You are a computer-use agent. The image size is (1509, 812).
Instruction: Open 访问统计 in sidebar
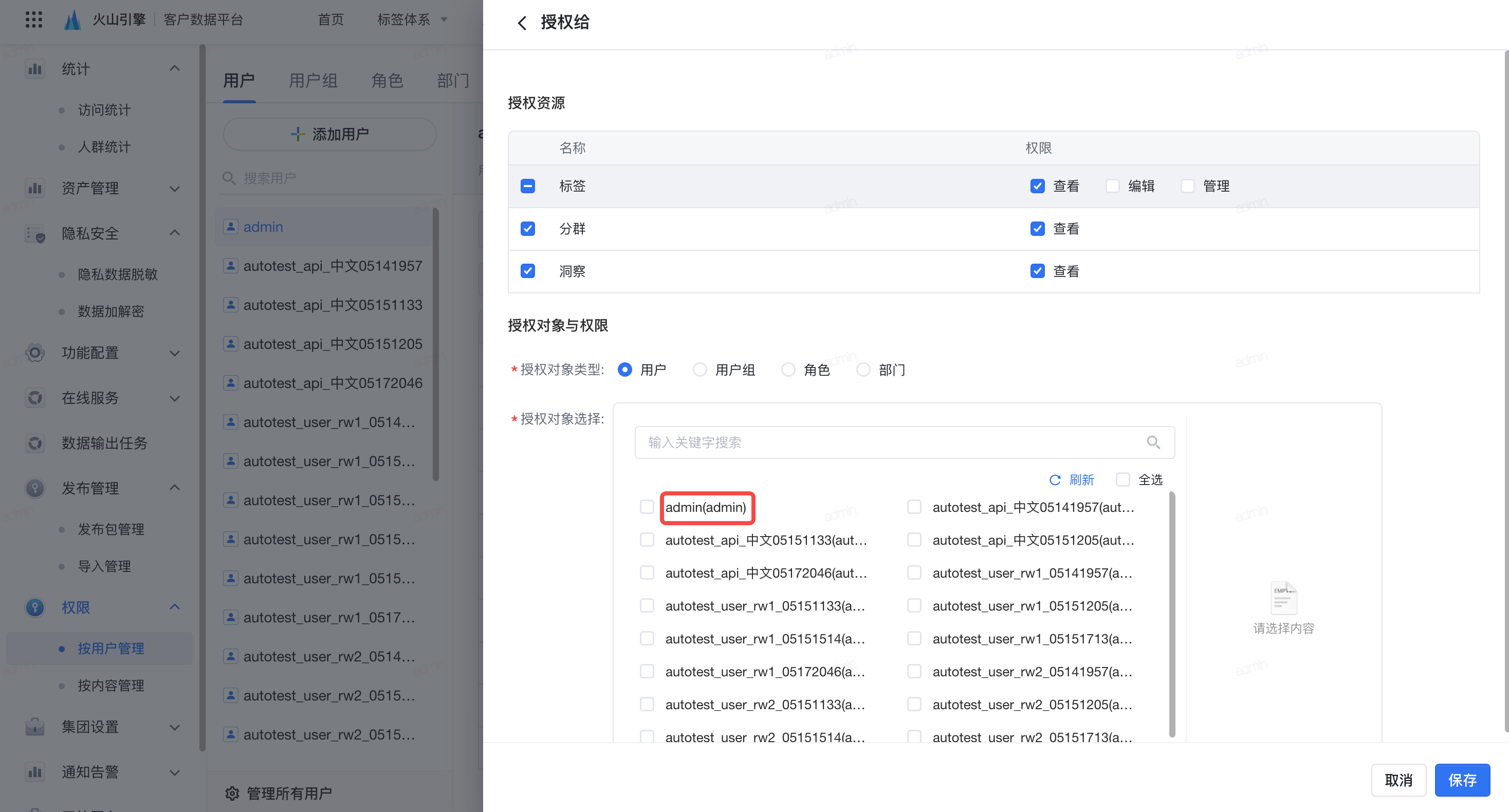tap(104, 109)
